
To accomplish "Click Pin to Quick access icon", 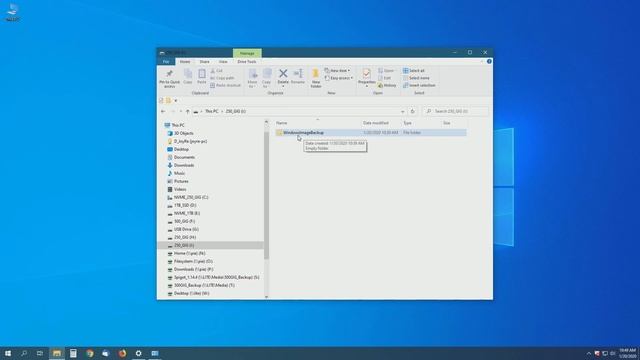I will (x=169, y=78).
